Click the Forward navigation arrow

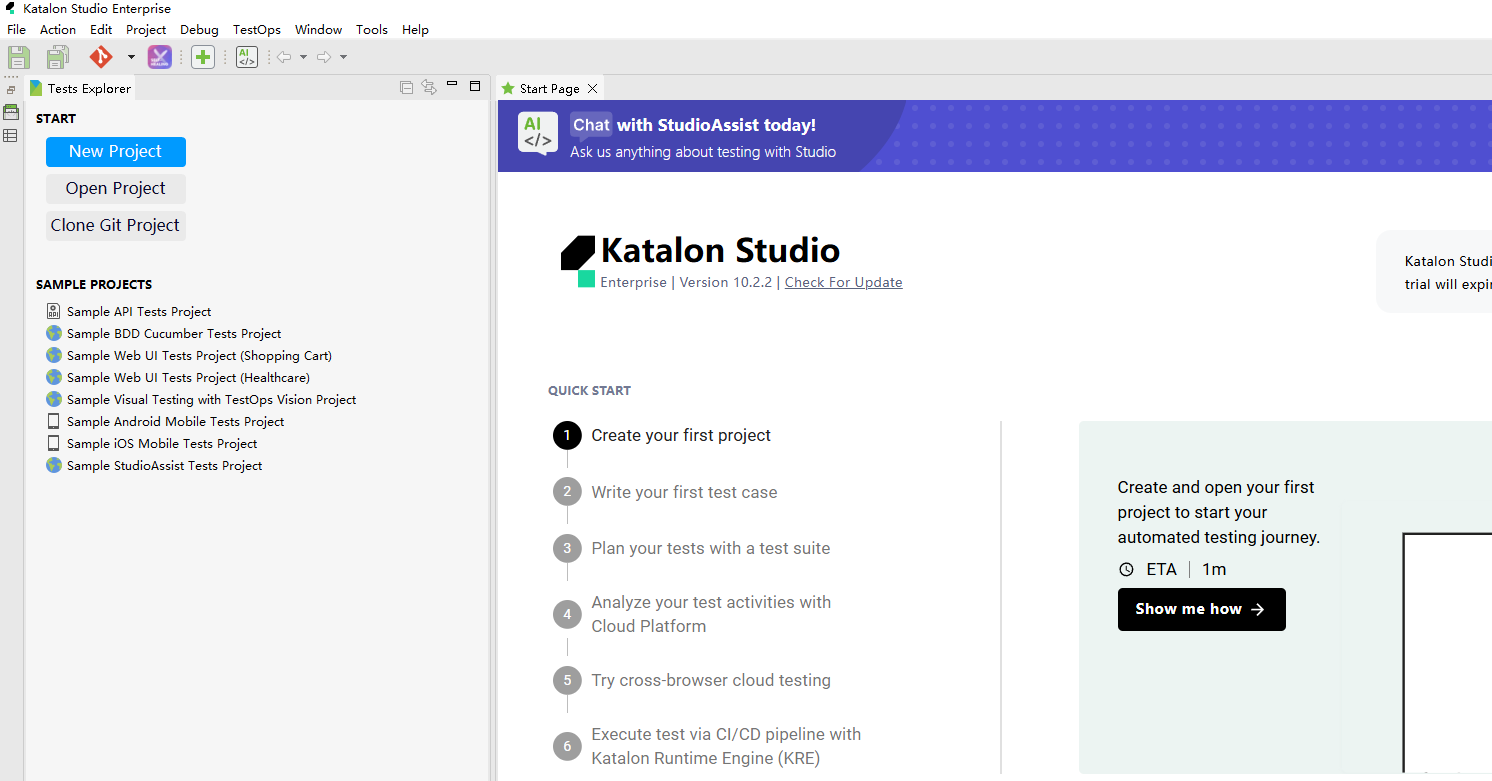point(324,57)
